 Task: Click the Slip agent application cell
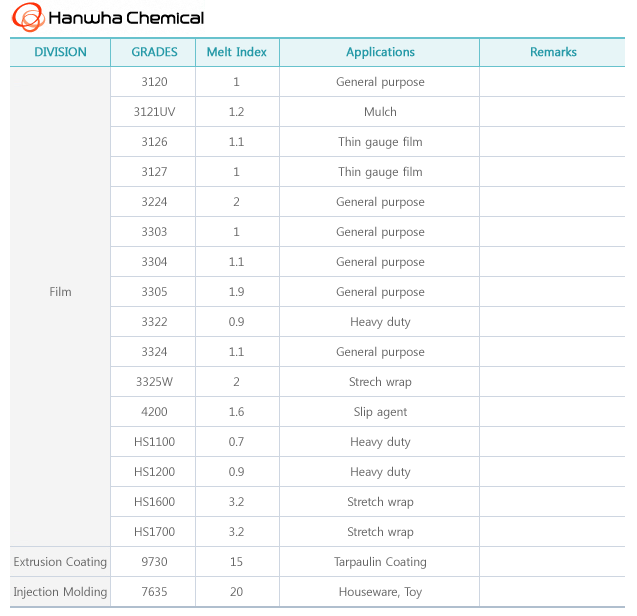[x=380, y=412]
